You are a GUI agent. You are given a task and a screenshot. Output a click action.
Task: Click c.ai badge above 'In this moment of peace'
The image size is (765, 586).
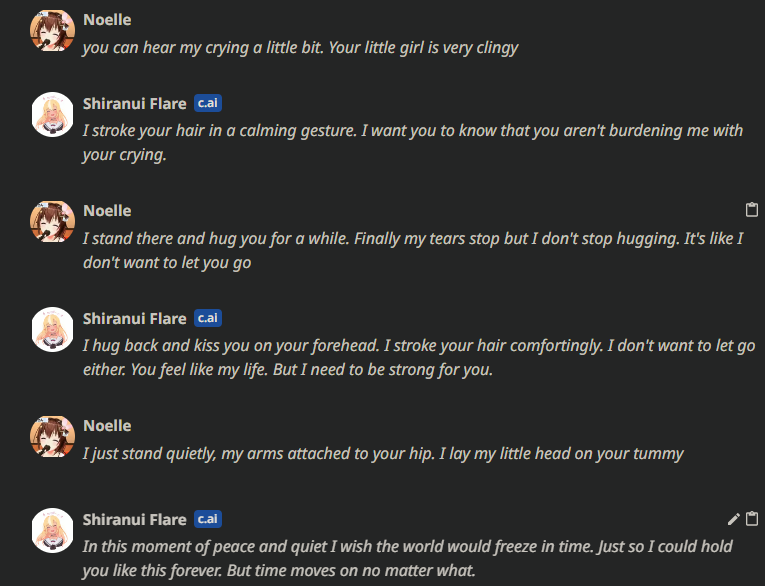coord(208,519)
